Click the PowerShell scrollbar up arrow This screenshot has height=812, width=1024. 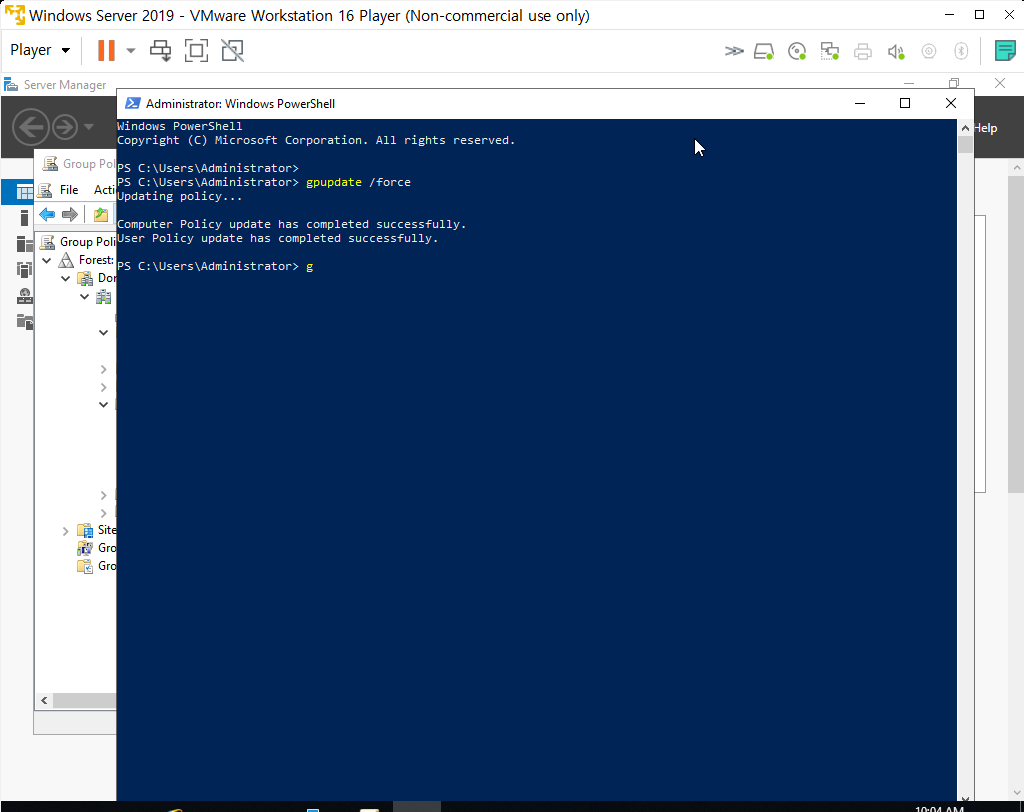(965, 128)
